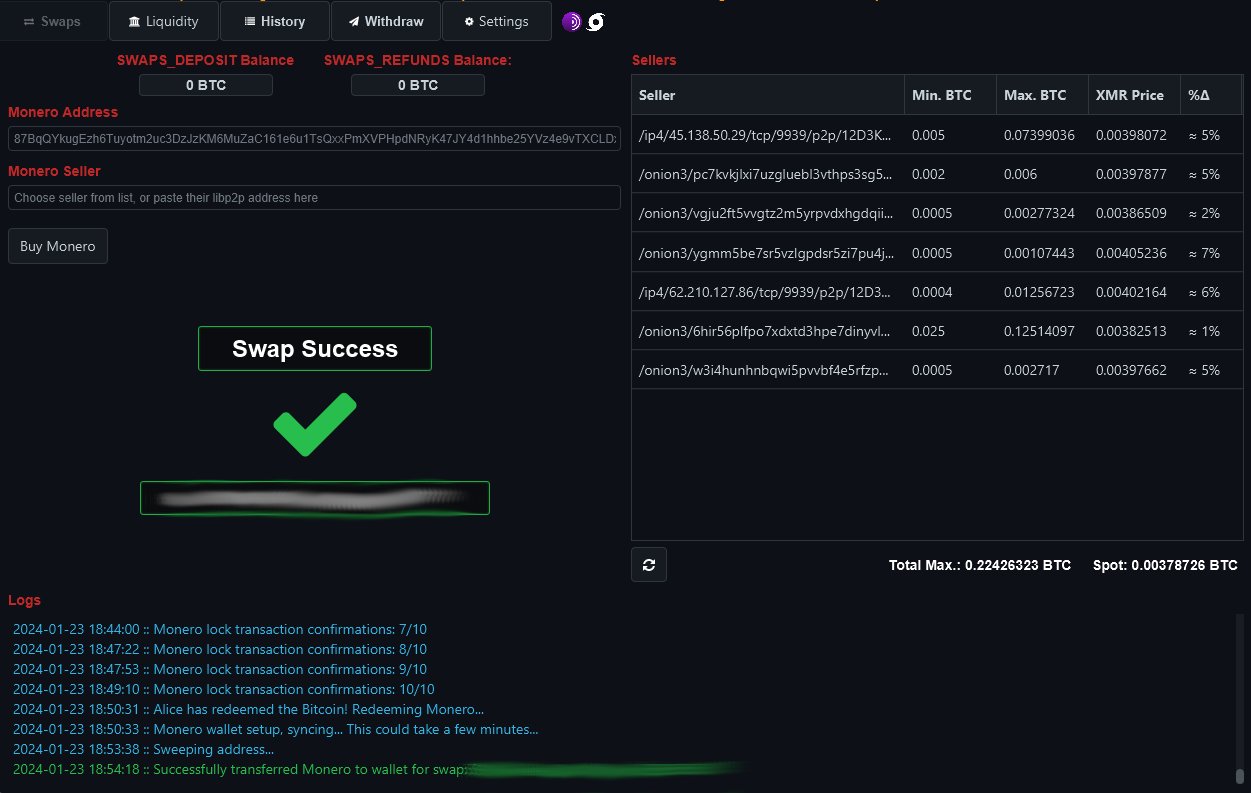
Task: Click log entry Alice has redeemed the Bitcoin
Action: pyautogui.click(x=248, y=709)
